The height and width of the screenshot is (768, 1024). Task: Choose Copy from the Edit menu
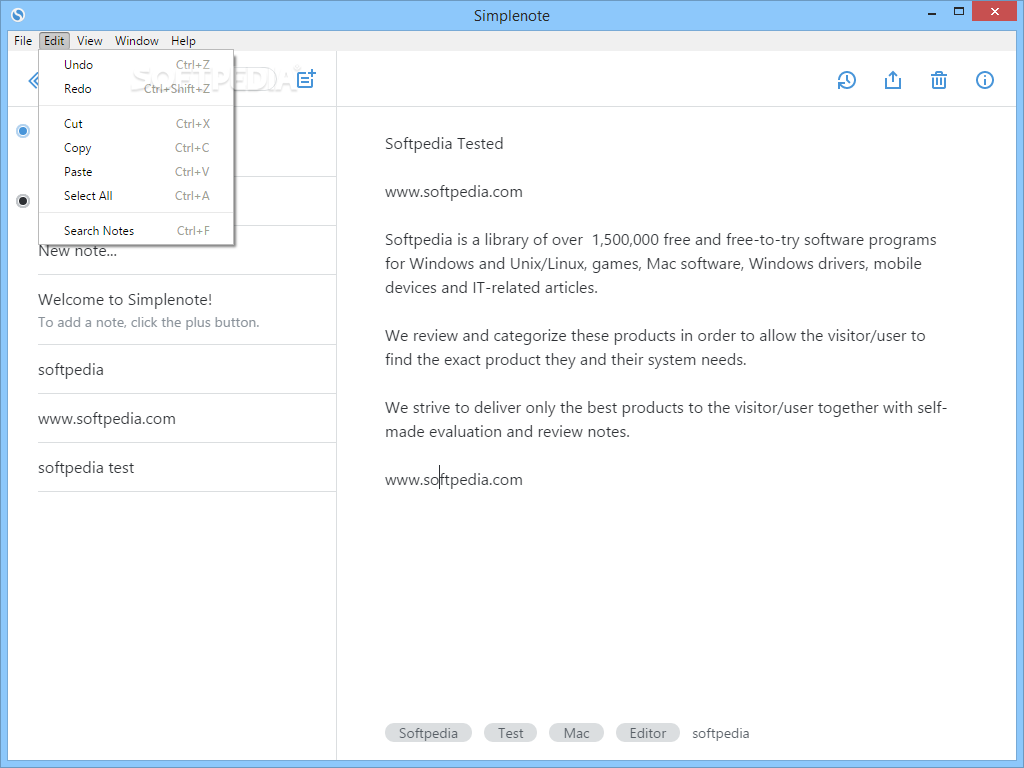(x=136, y=148)
